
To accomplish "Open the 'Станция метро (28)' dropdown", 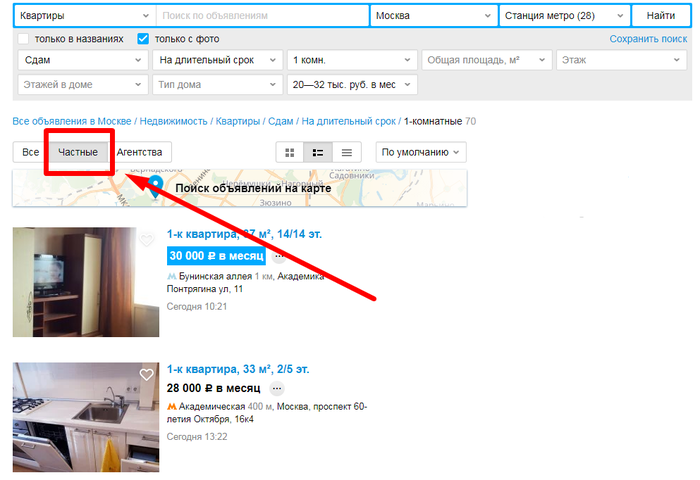I will pyautogui.click(x=564, y=16).
